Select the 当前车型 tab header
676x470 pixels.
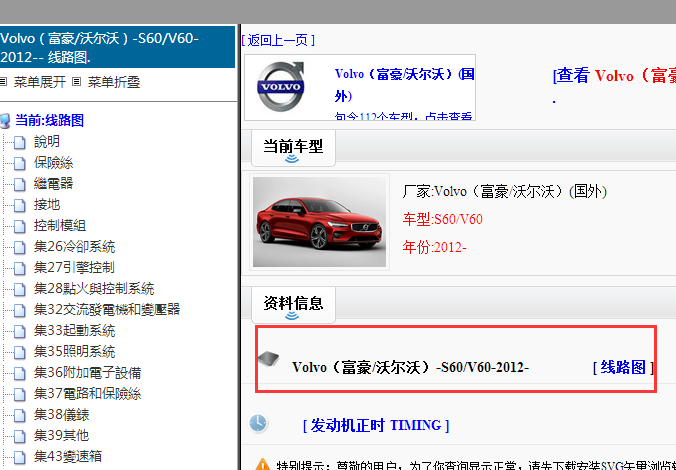pos(293,147)
